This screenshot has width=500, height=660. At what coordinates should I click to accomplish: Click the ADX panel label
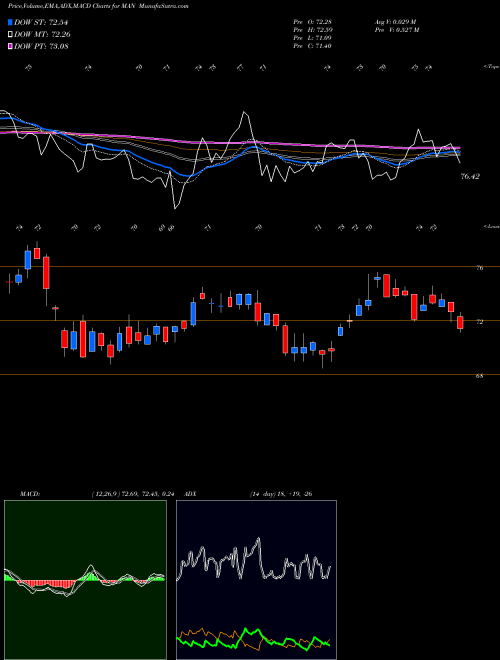click(x=191, y=494)
